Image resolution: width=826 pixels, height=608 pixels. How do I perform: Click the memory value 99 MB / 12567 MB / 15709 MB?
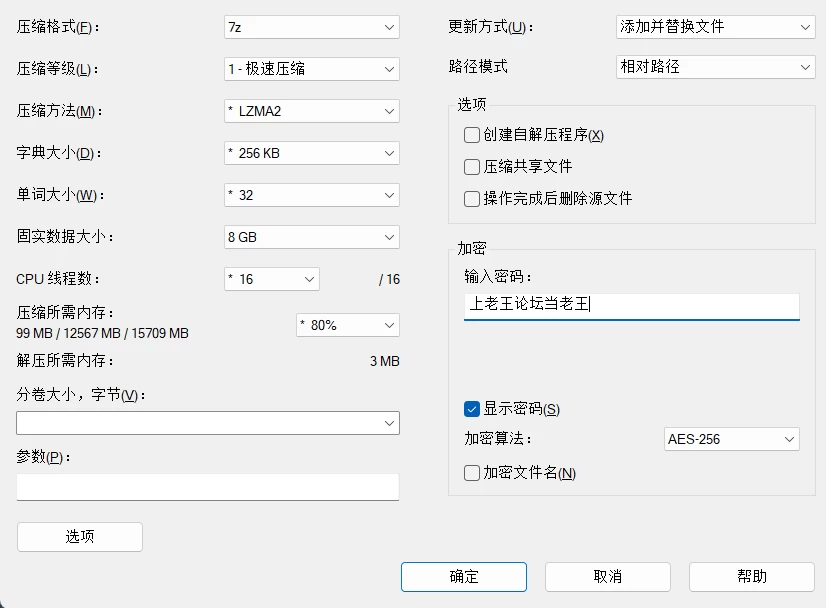tap(102, 334)
